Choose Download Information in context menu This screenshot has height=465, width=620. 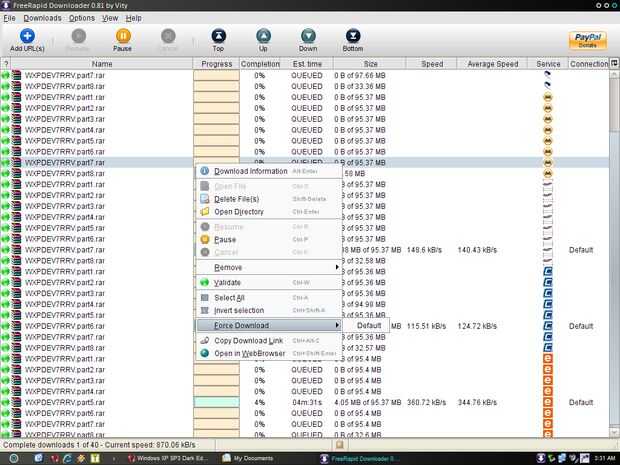tap(269, 171)
